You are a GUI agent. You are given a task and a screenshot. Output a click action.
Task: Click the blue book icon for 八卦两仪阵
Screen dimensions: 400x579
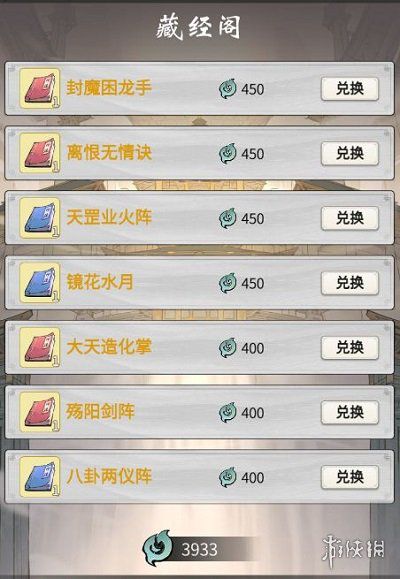[40, 477]
